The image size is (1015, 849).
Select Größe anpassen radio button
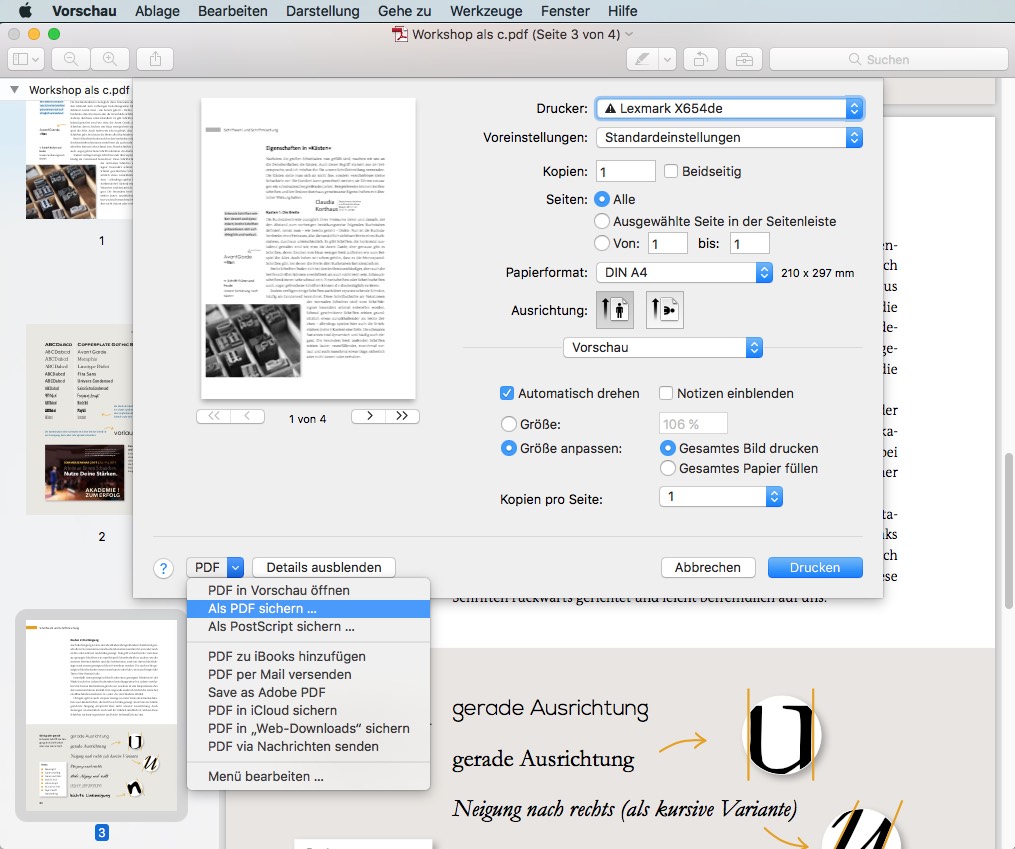point(509,448)
